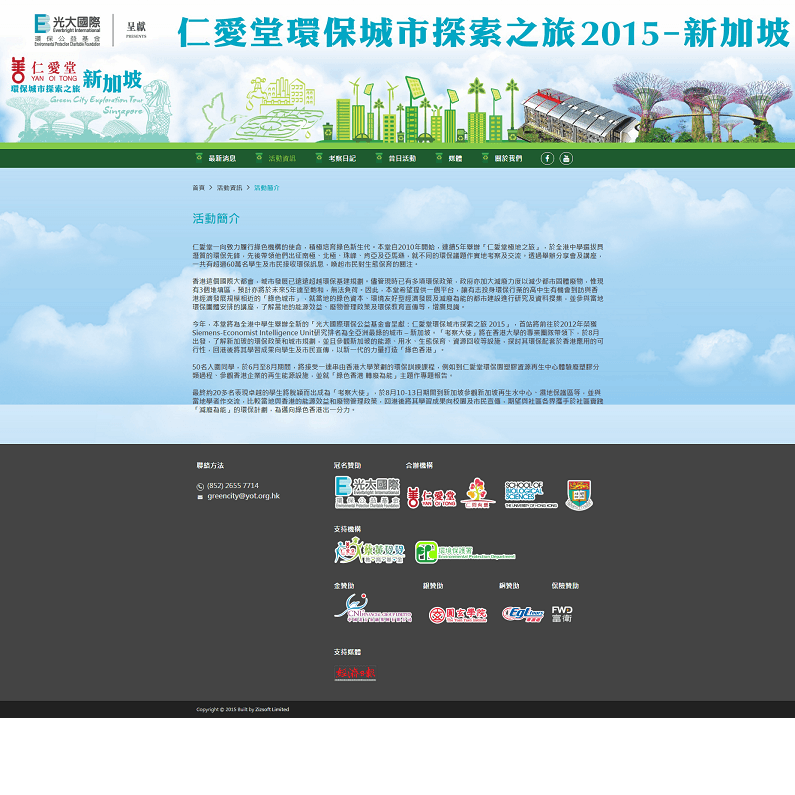Open the footer Yan Oi Tong organiser logo
The image size is (795, 795).
click(431, 498)
